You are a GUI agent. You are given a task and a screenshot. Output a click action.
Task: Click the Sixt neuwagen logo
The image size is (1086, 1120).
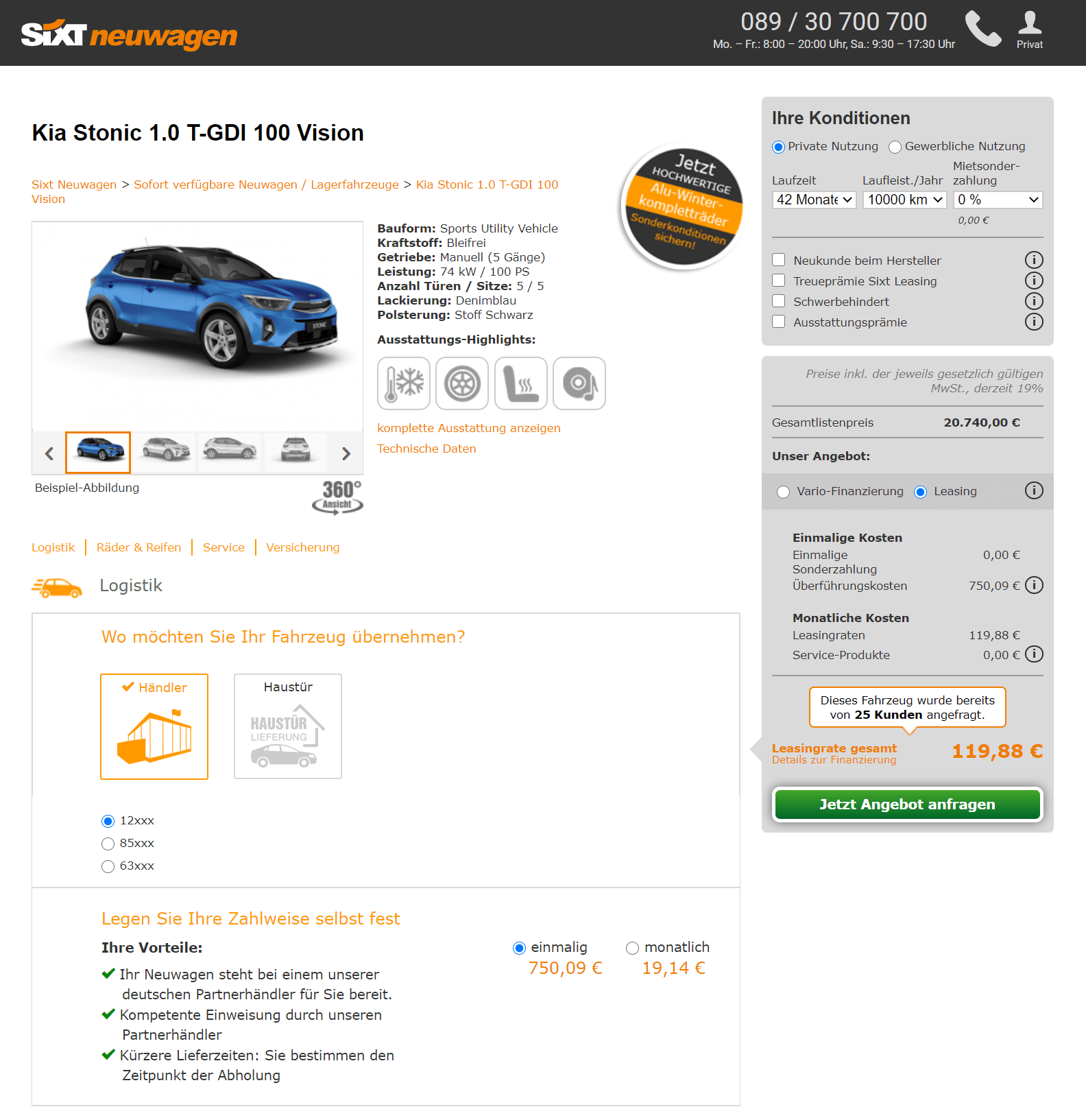click(x=129, y=34)
